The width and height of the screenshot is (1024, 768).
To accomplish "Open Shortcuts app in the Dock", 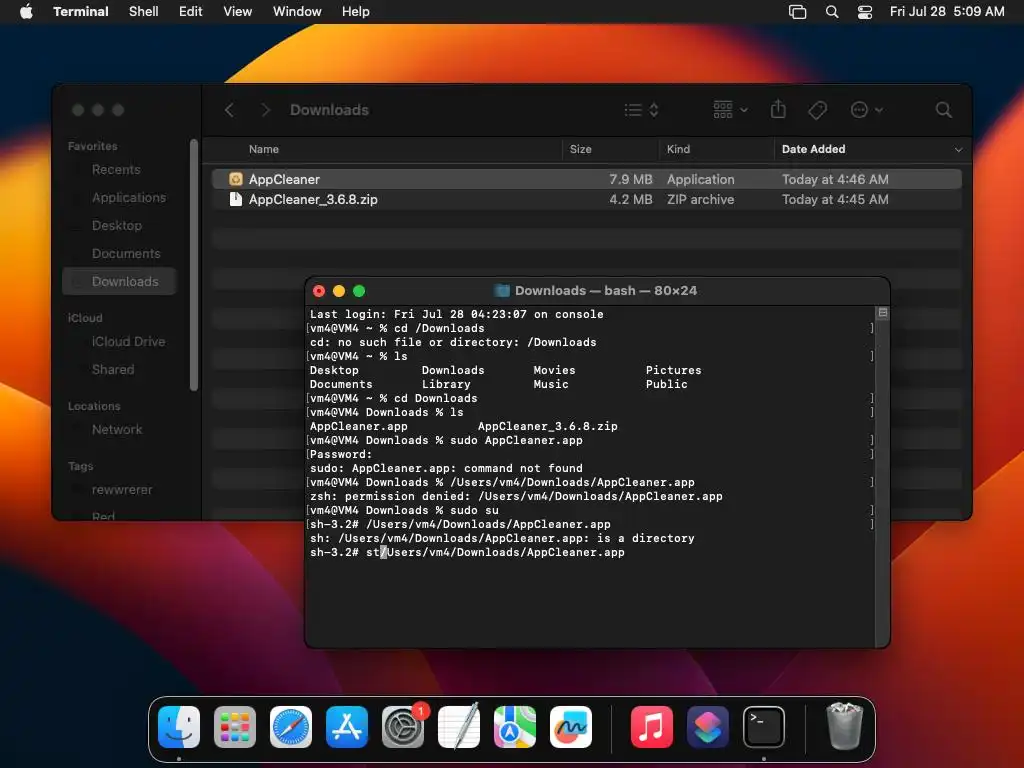I will pyautogui.click(x=708, y=727).
